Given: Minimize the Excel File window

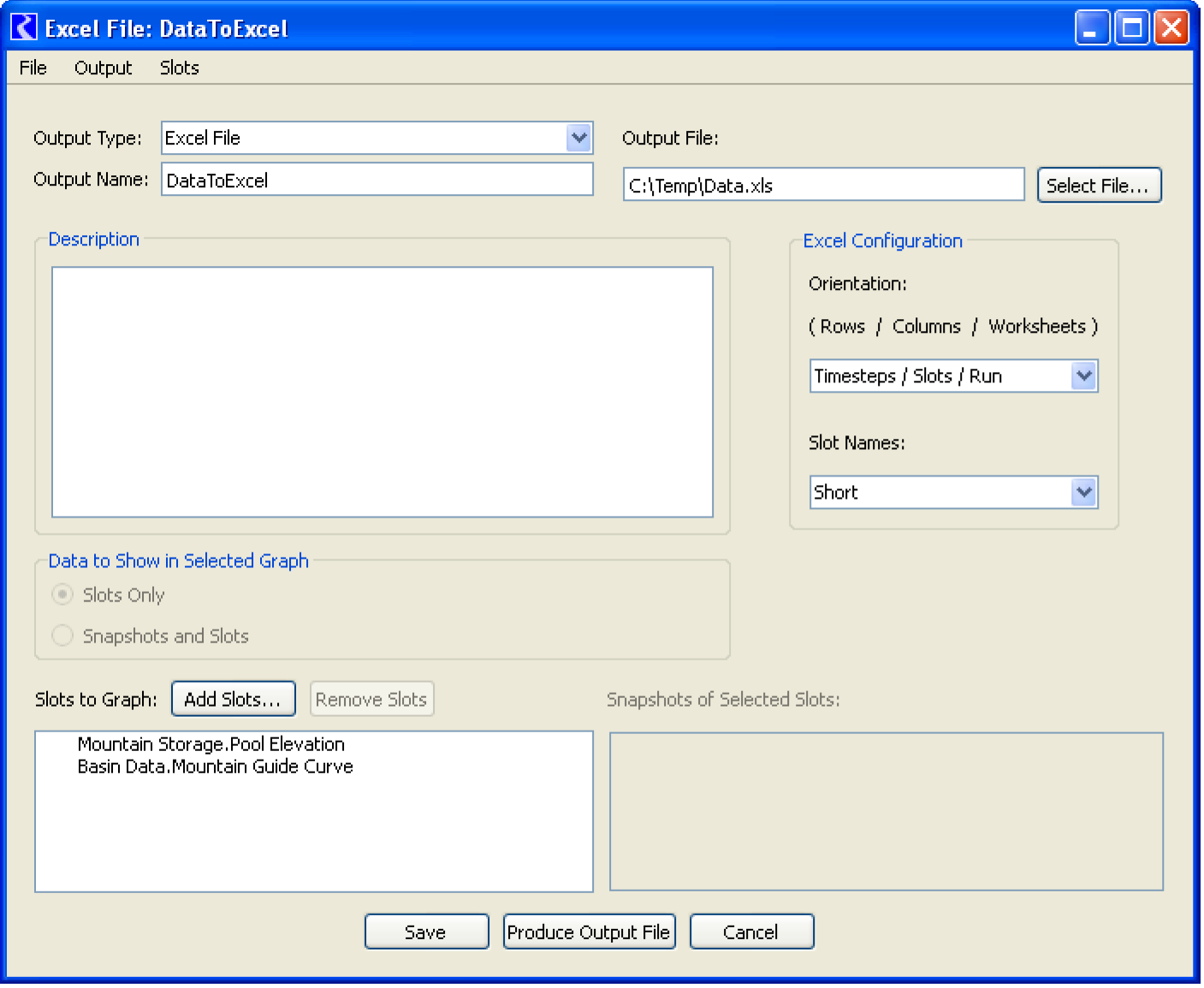Looking at the screenshot, I should pyautogui.click(x=1092, y=28).
